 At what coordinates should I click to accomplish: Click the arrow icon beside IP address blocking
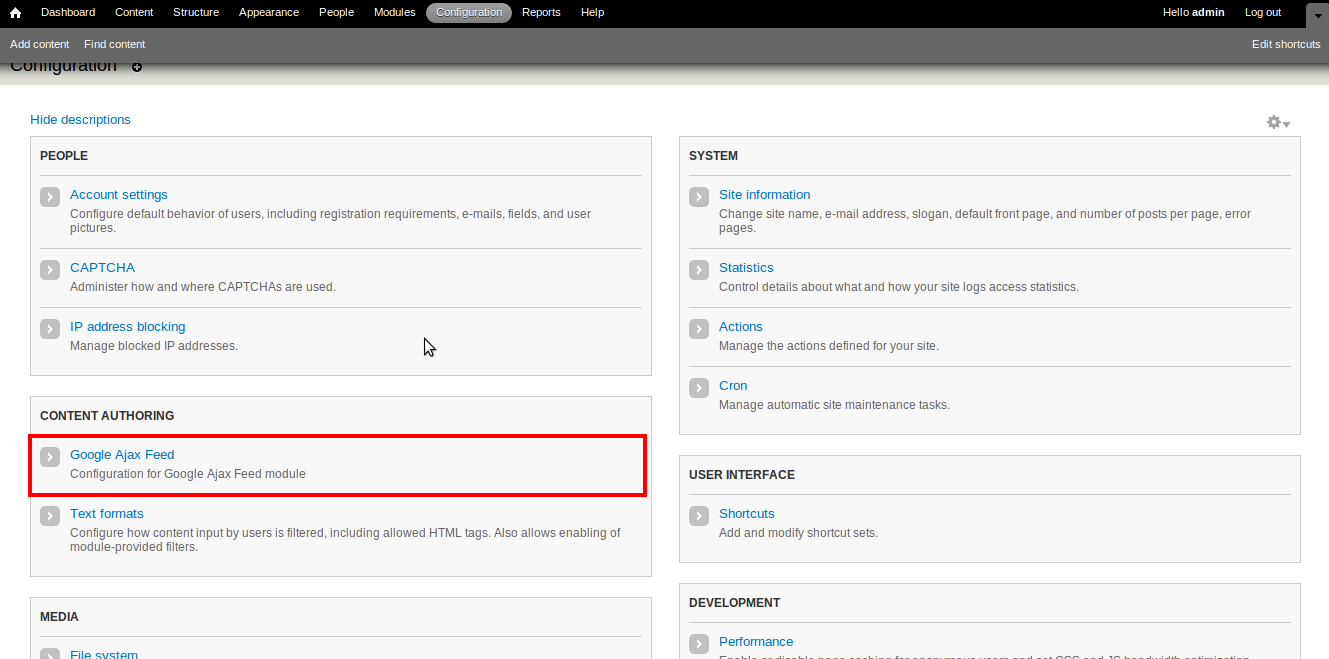(x=50, y=329)
